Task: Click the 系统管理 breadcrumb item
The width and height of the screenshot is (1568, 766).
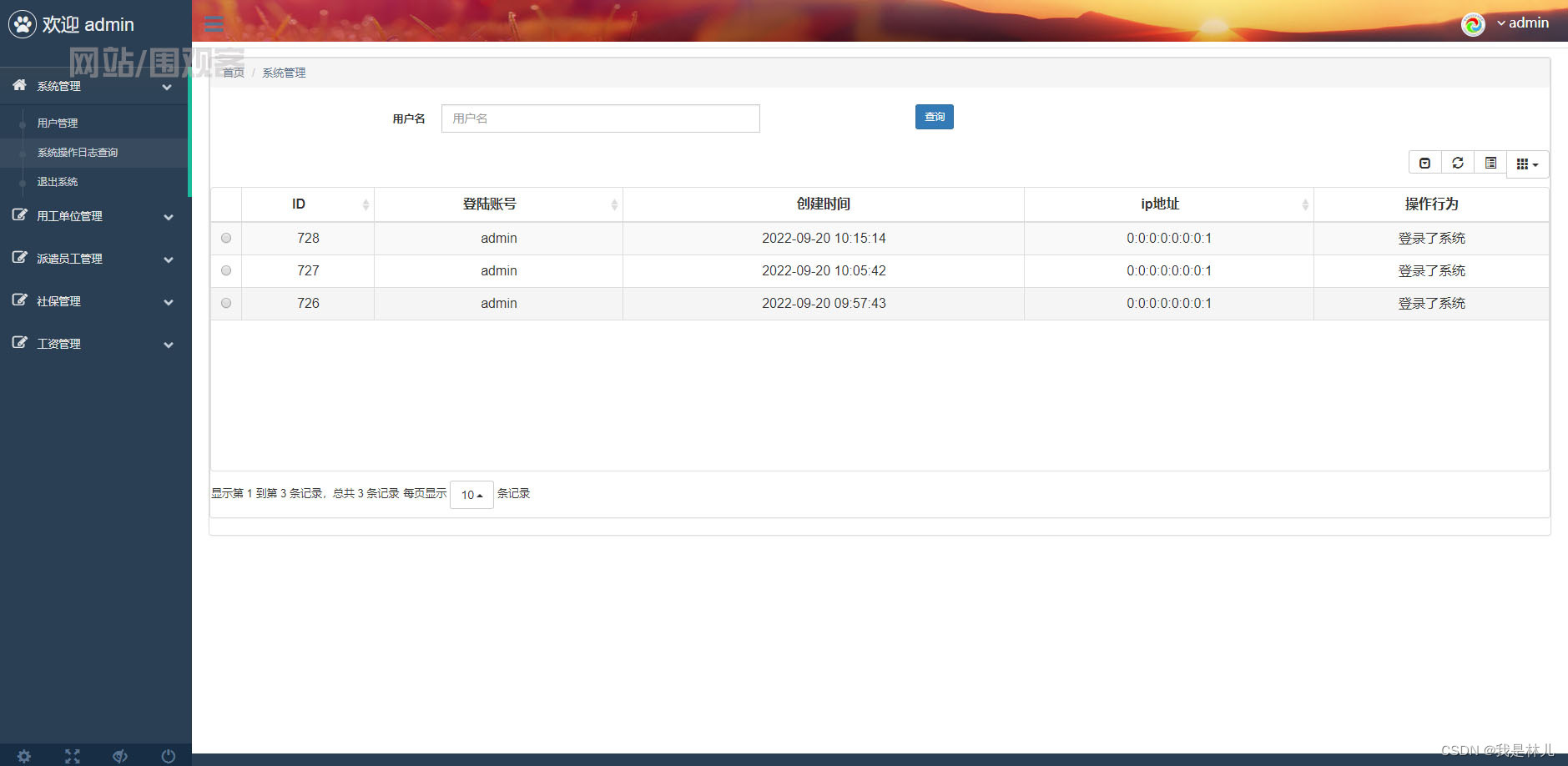Action: point(284,73)
